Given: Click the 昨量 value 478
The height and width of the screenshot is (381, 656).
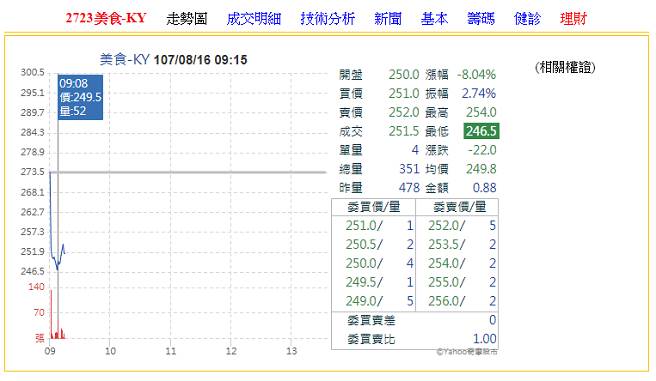Looking at the screenshot, I should tap(409, 187).
